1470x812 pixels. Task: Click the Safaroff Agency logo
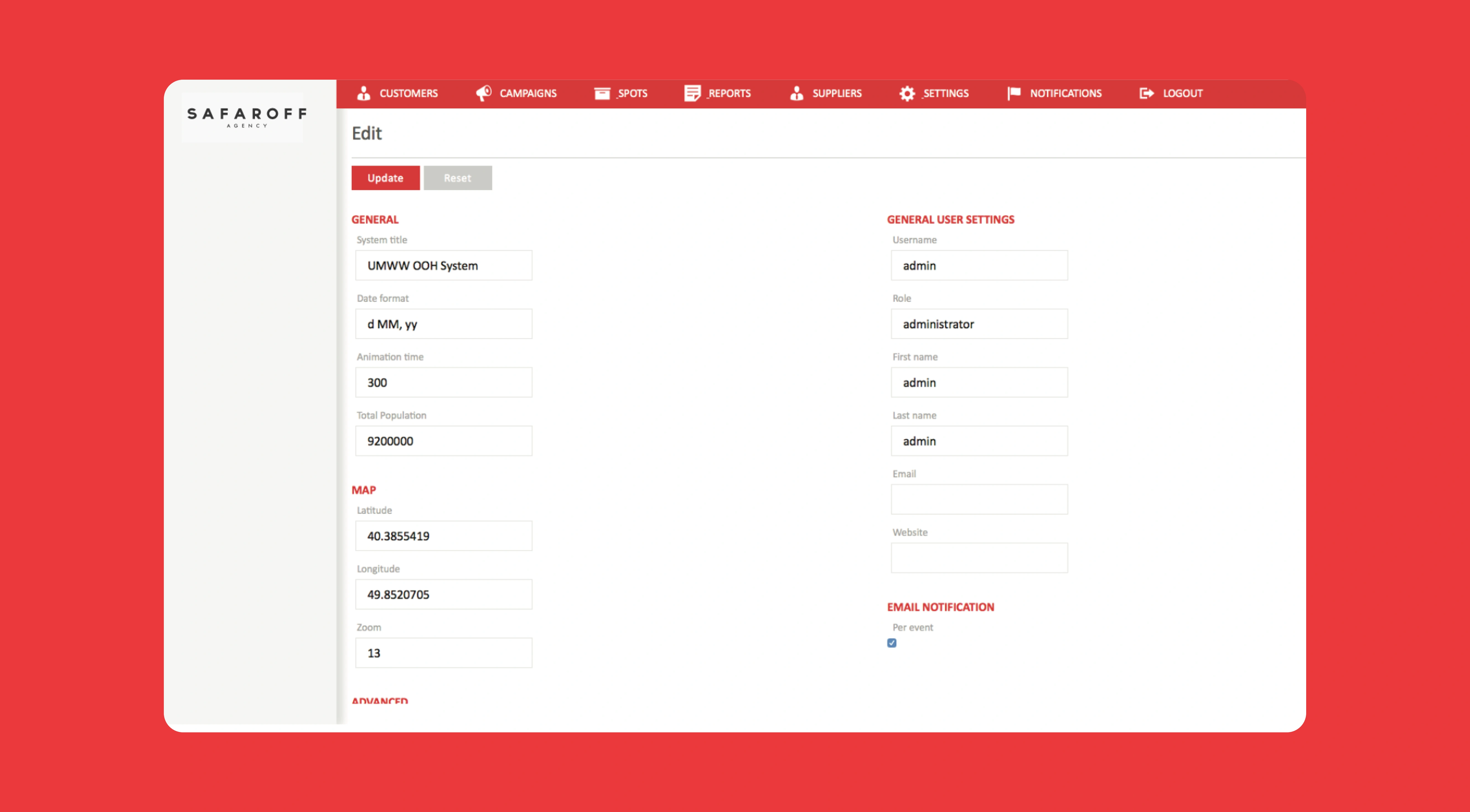247,117
